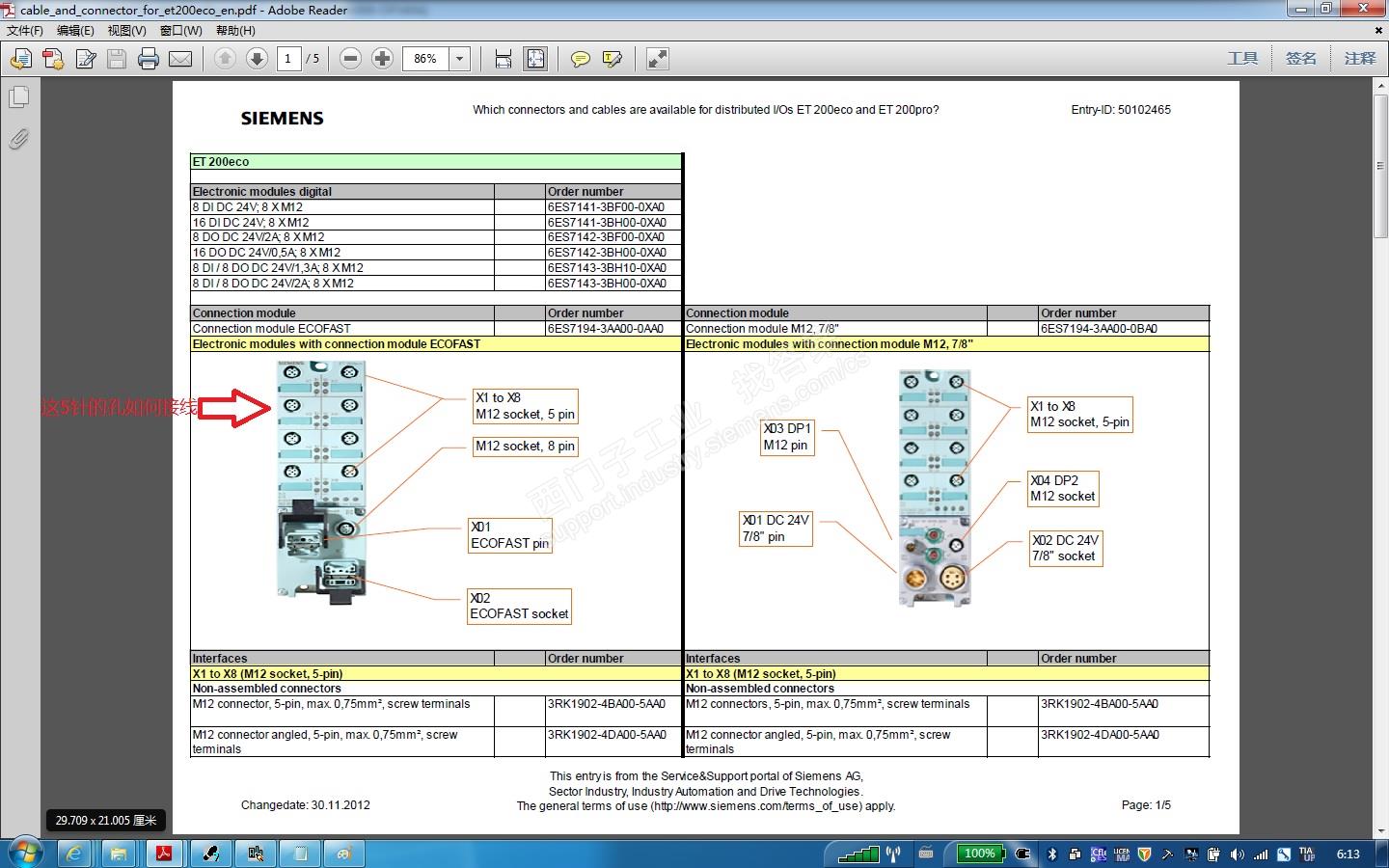This screenshot has width=1389, height=868.
Task: Open the Windows Start menu
Action: (x=24, y=854)
